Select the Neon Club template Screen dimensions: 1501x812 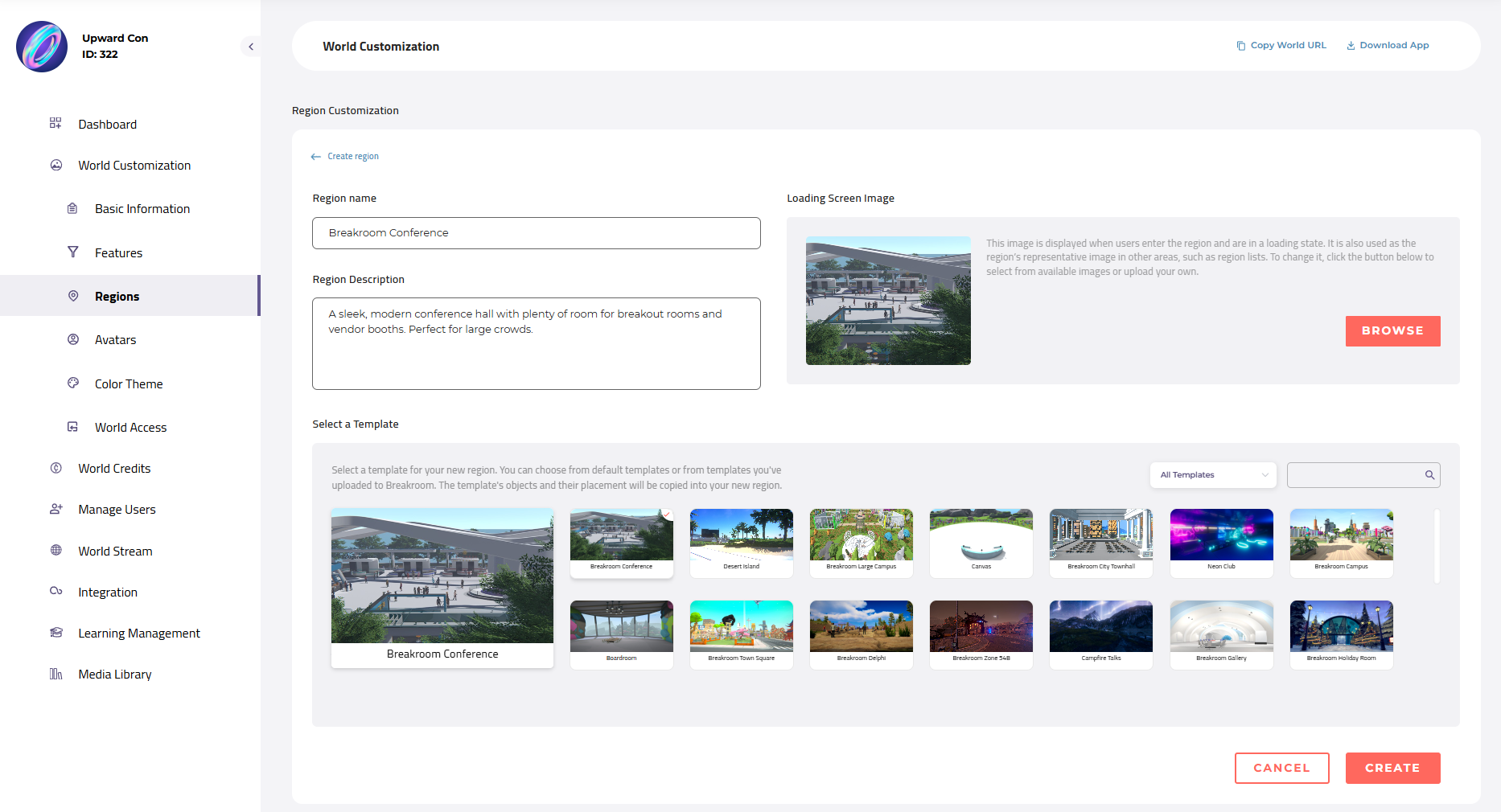(1222, 543)
